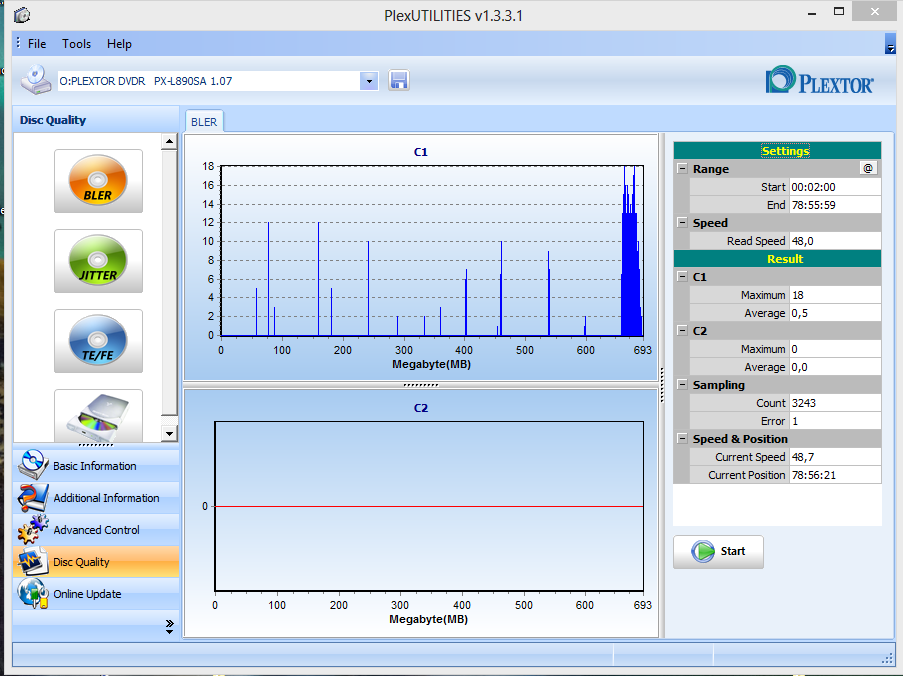
Task: Expand navigation pane options chevron
Action: click(x=169, y=626)
